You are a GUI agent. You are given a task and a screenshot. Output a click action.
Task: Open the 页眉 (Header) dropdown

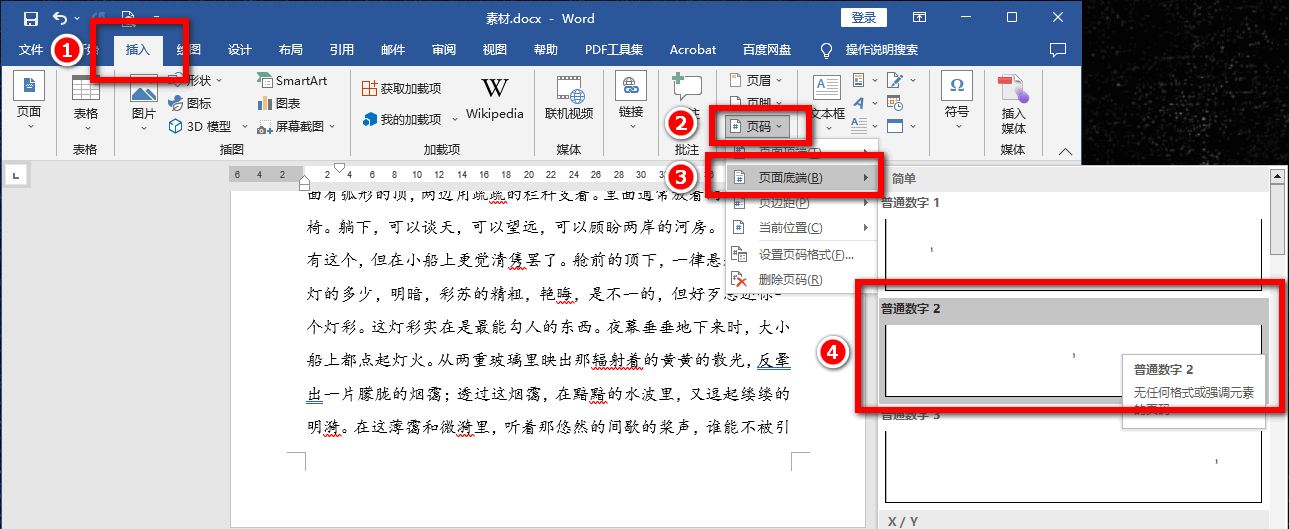(x=757, y=80)
